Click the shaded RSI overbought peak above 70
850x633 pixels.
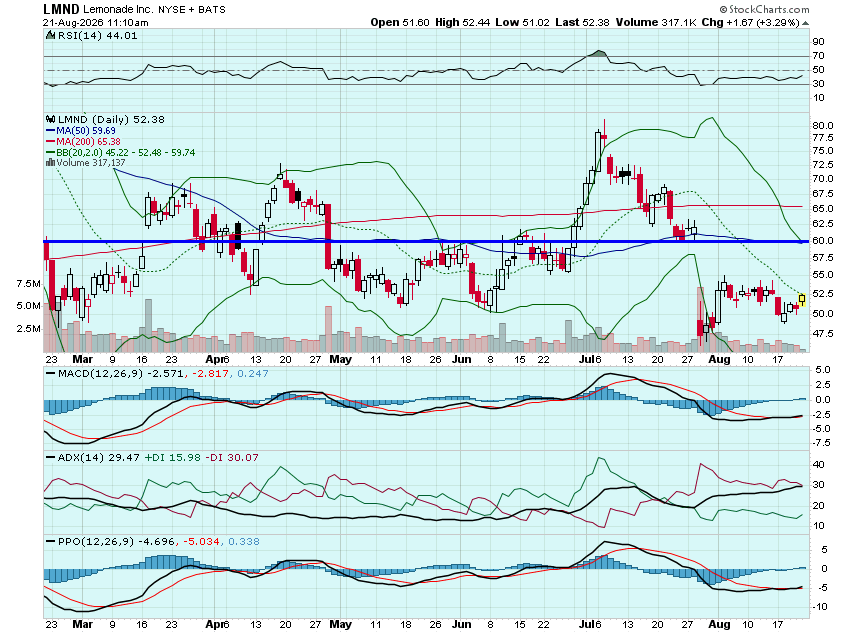(598, 54)
